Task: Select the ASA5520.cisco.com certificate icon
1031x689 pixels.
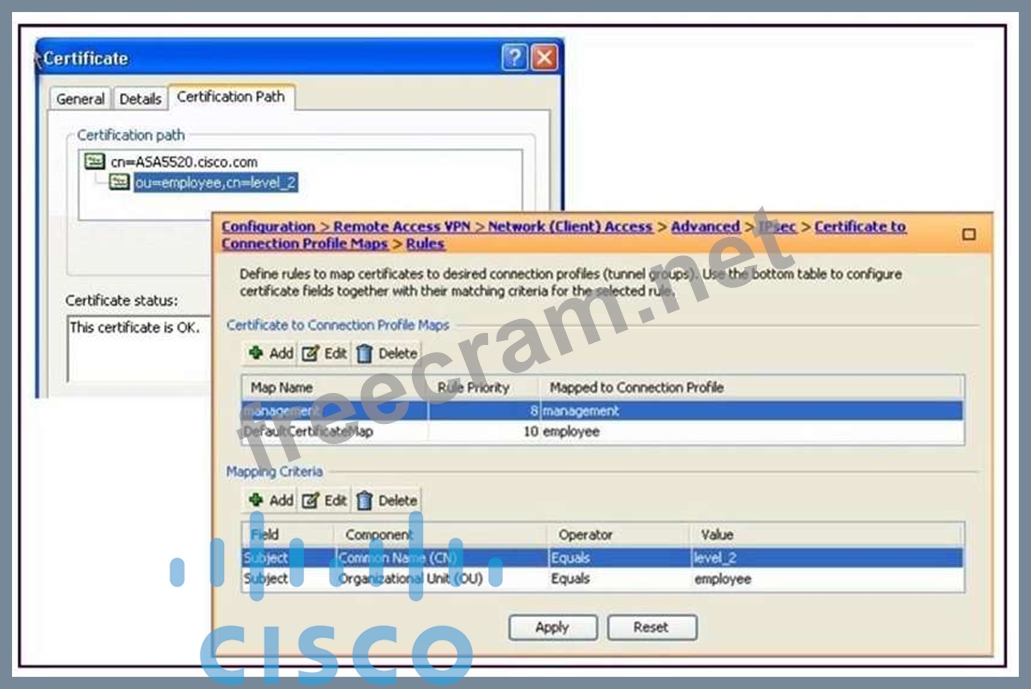Action: pos(95,161)
